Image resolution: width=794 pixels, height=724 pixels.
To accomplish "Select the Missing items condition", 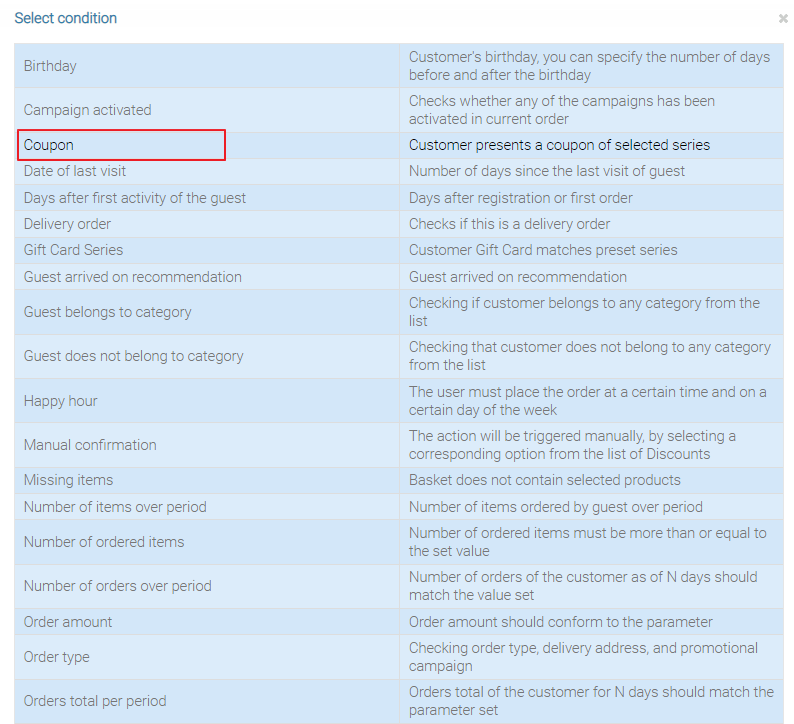I will pos(68,480).
